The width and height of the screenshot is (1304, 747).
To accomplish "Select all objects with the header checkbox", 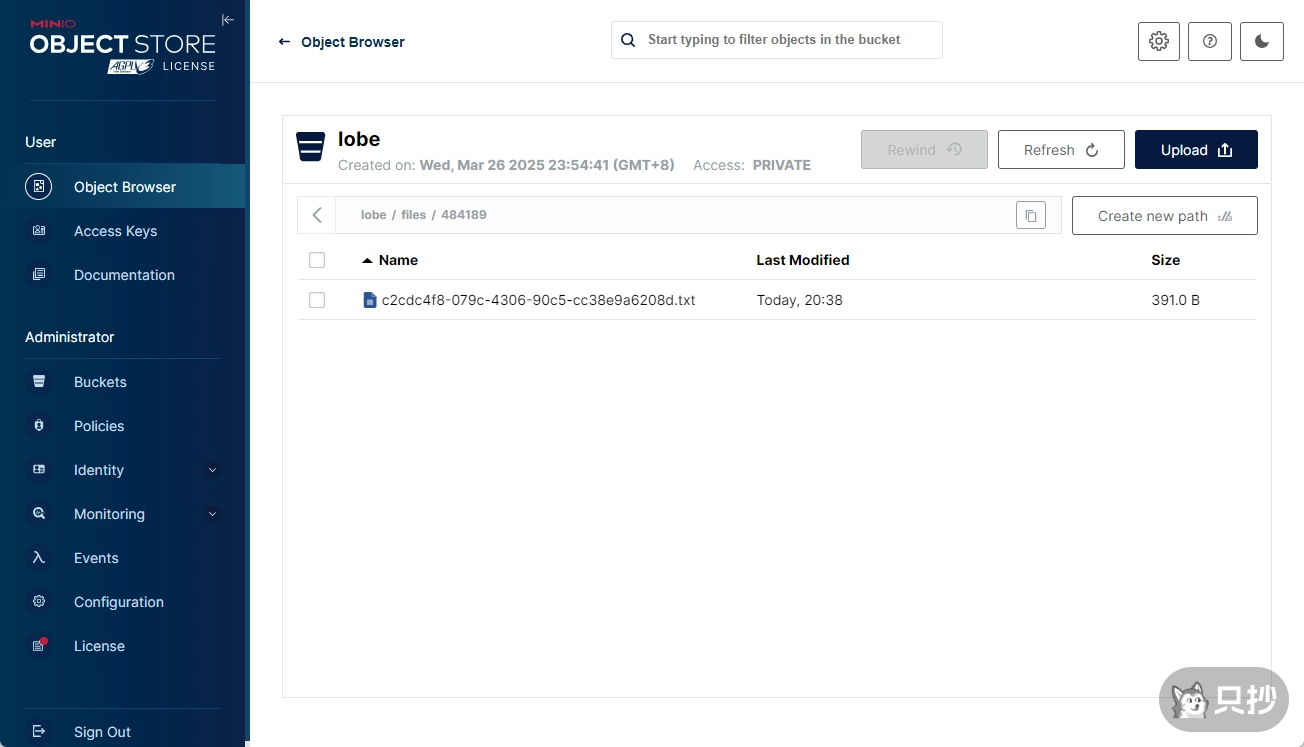I will pyautogui.click(x=317, y=260).
